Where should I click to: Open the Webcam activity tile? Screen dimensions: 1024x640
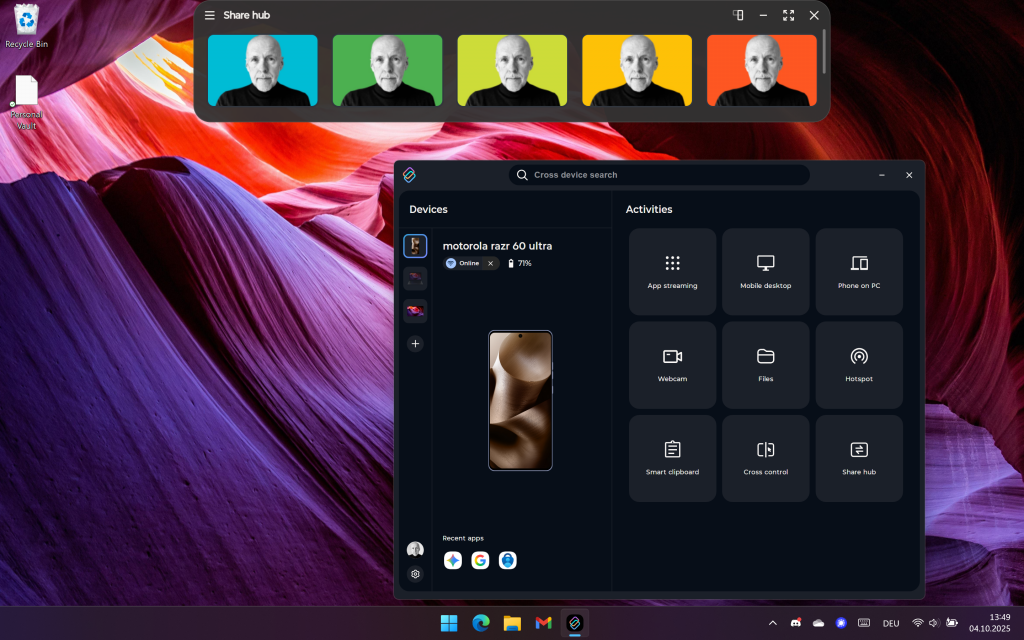672,365
